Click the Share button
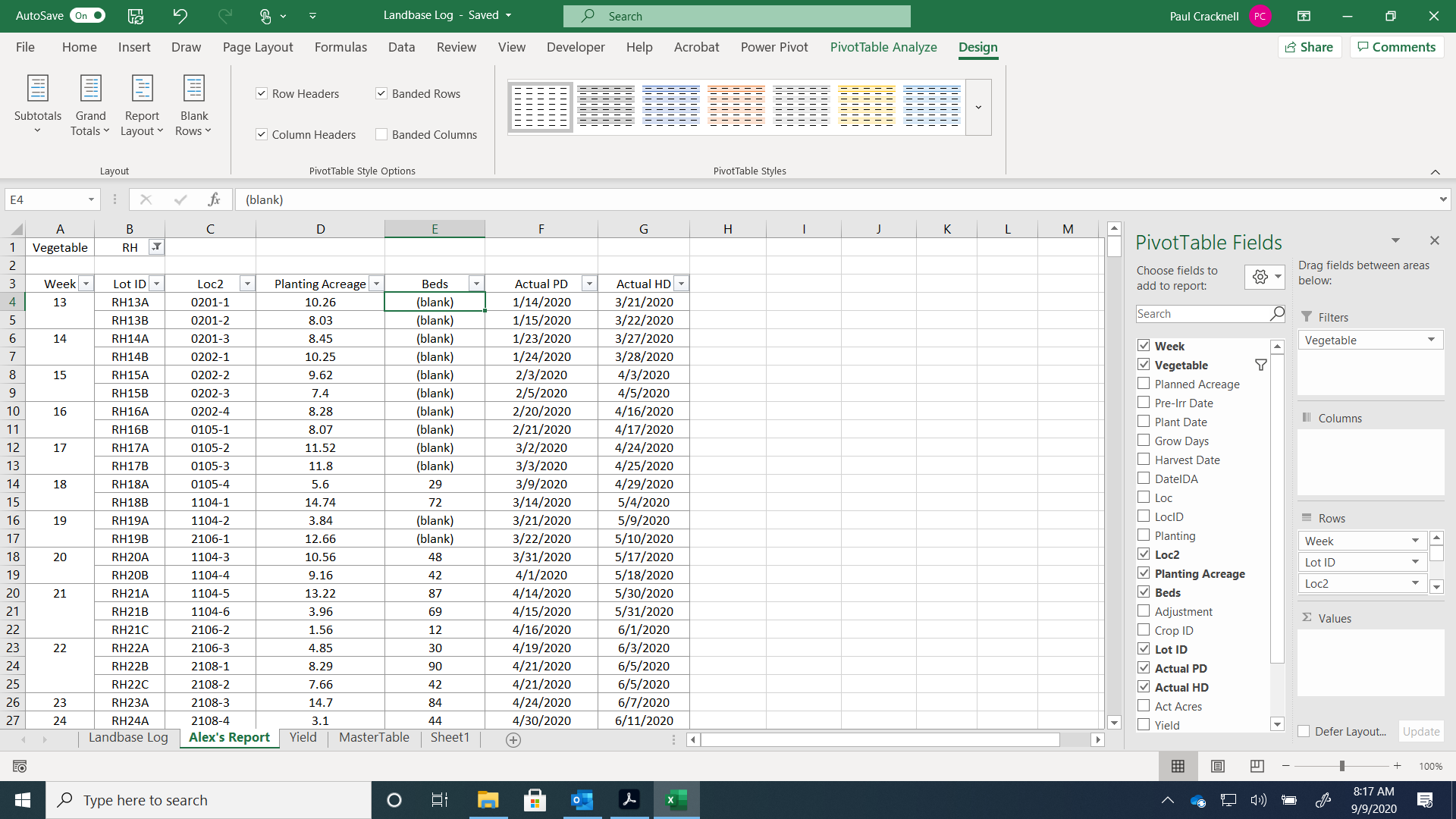Image resolution: width=1456 pixels, height=819 pixels. click(x=1310, y=47)
